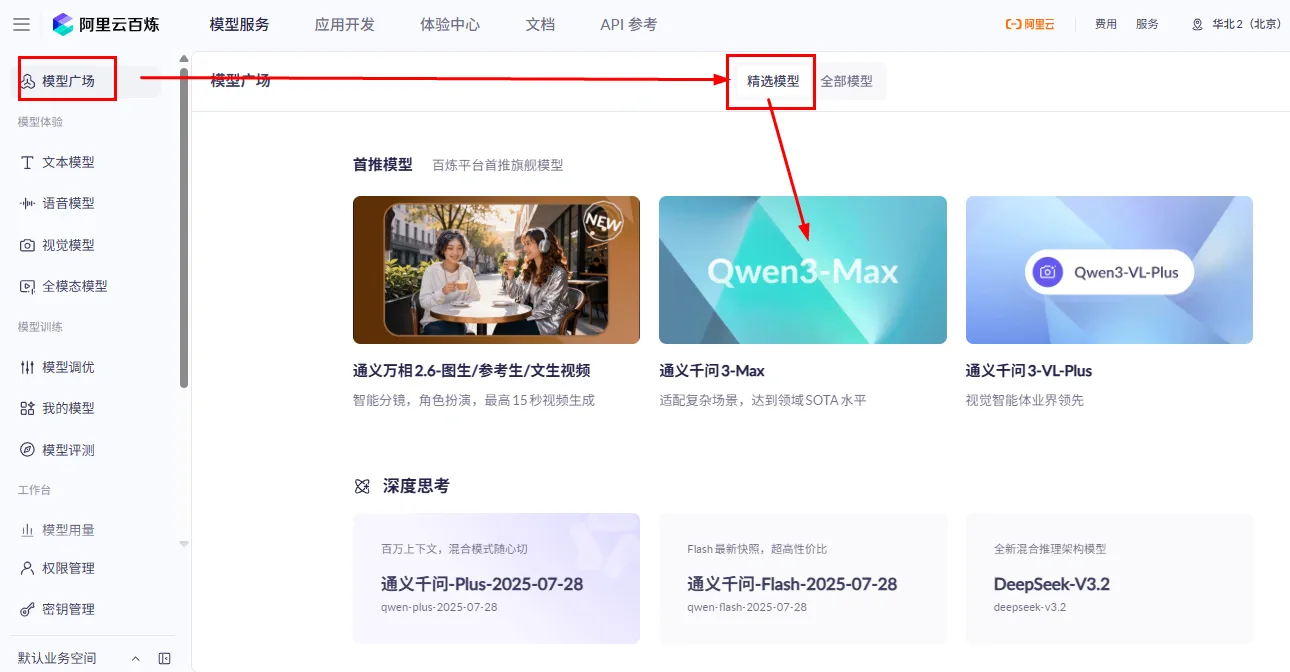Click the qwen-plus-2025-07-28 model ID text
The height and width of the screenshot is (672, 1290).
click(439, 607)
